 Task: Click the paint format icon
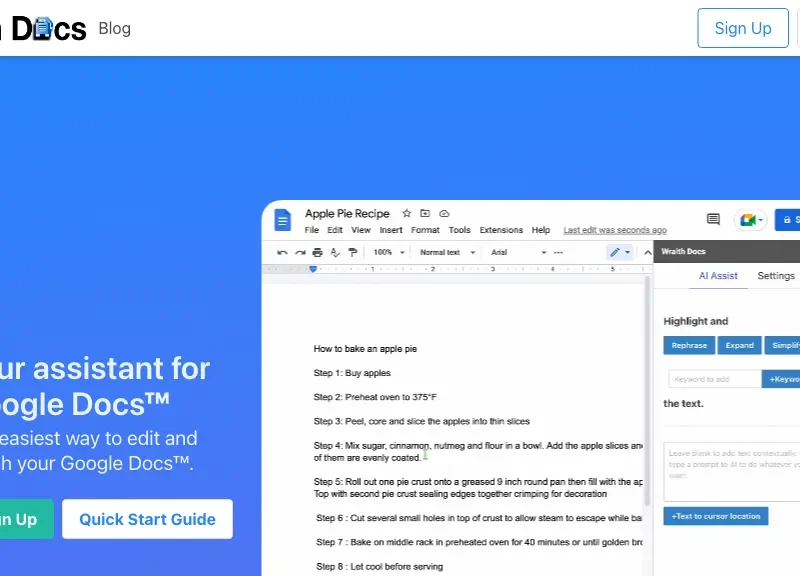pyautogui.click(x=353, y=252)
